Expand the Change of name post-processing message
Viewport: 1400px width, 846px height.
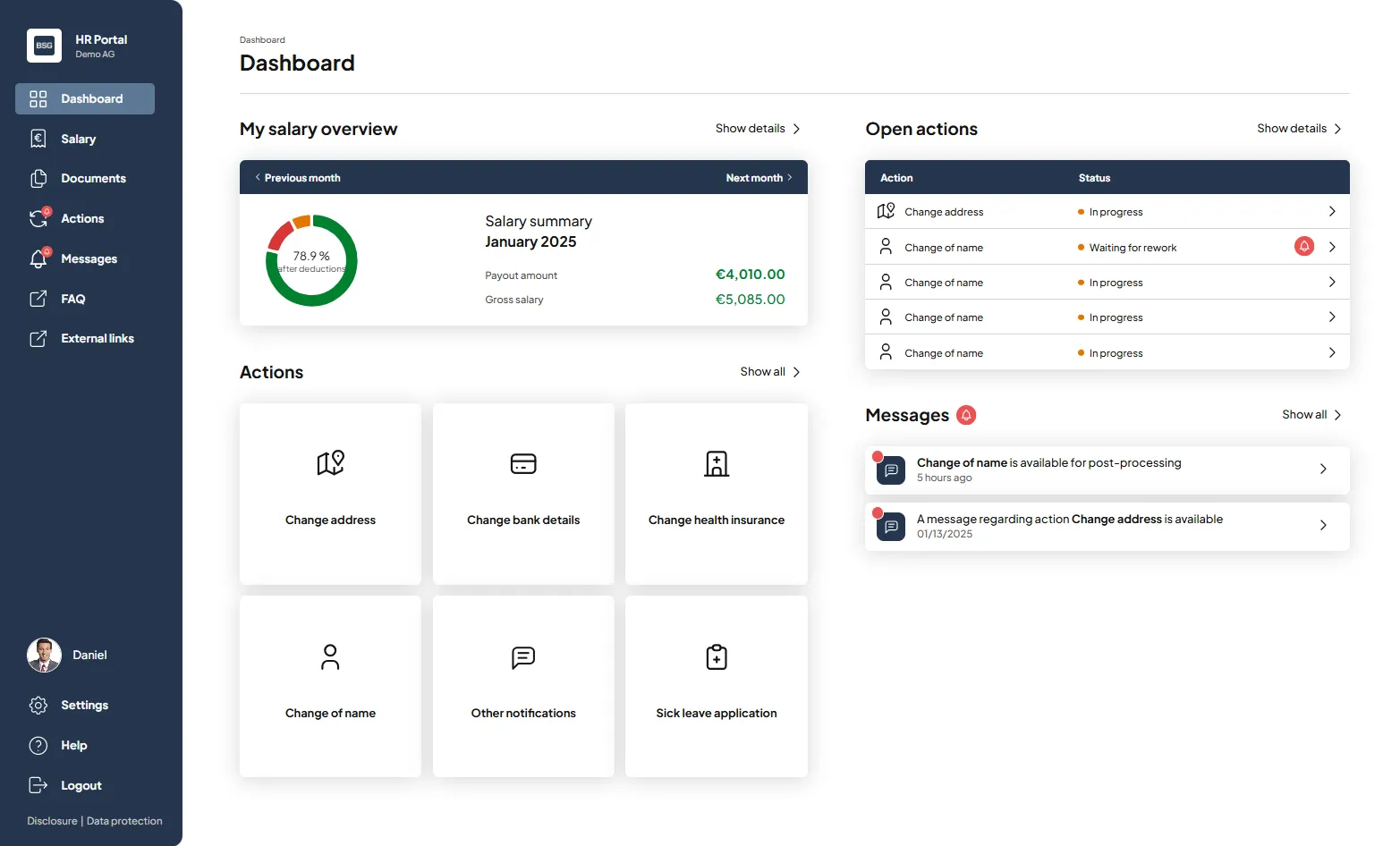[1323, 470]
